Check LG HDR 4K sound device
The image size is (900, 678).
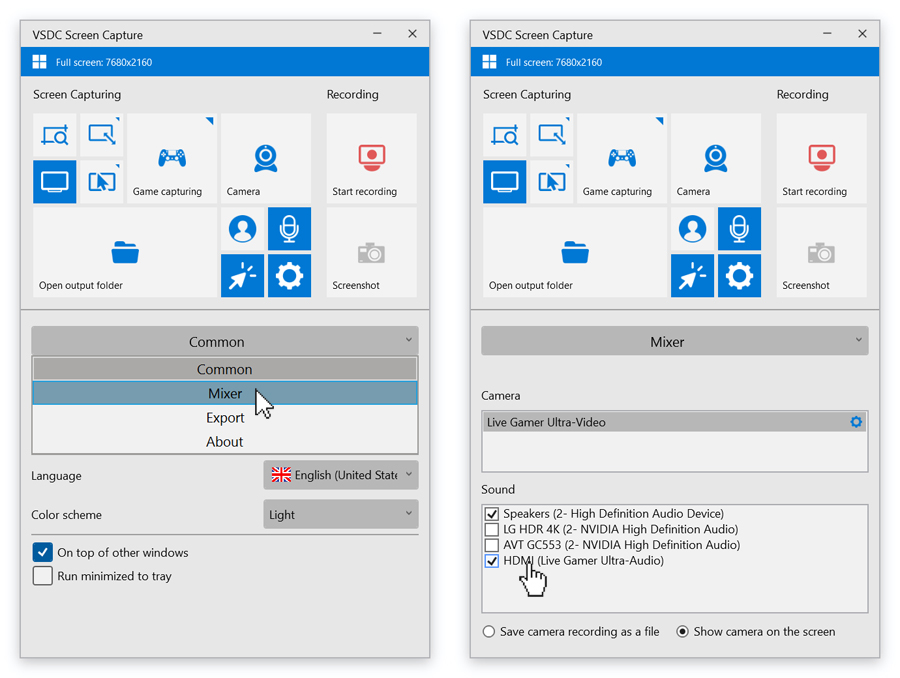[x=492, y=529]
